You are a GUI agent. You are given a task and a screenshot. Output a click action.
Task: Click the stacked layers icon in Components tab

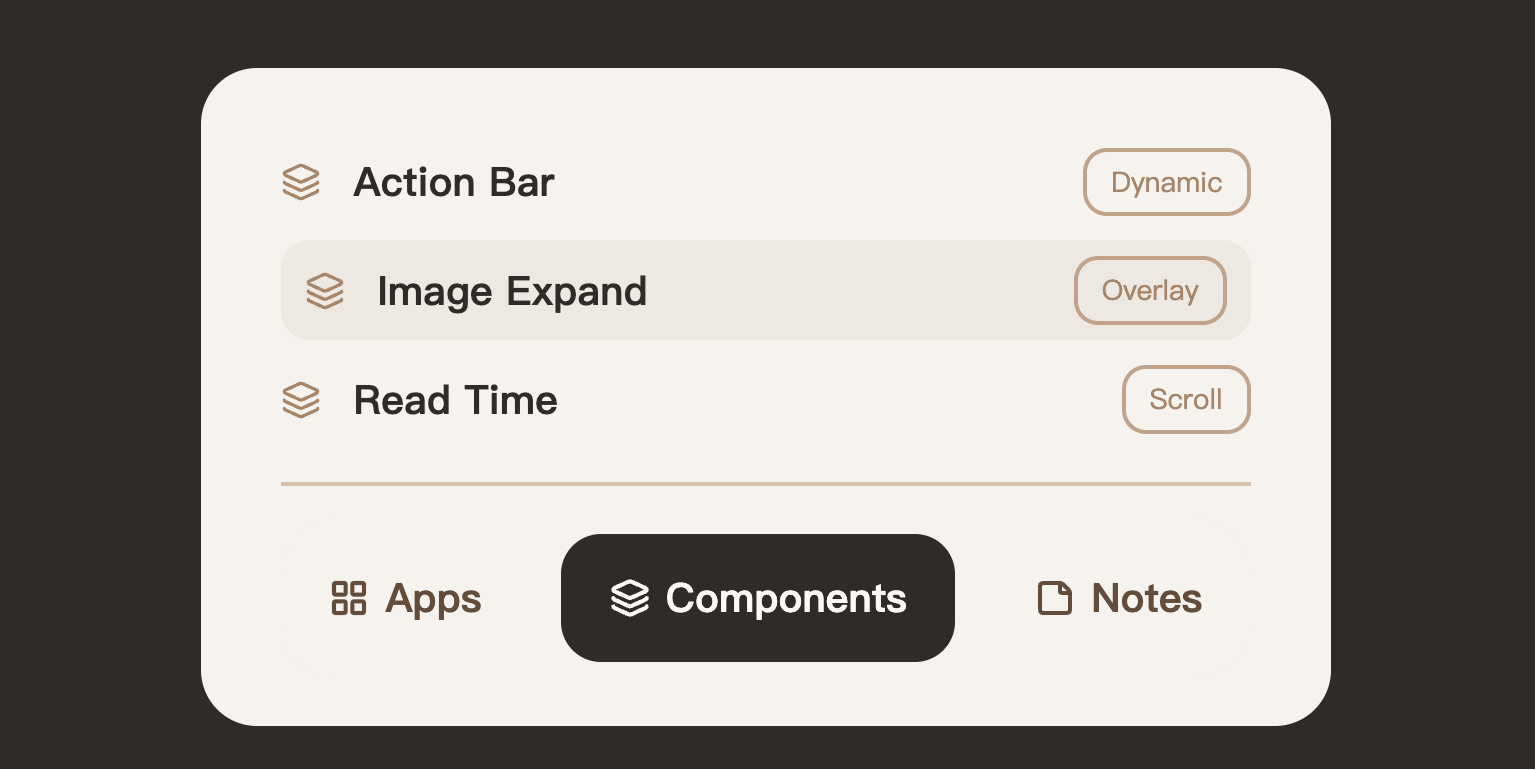click(630, 598)
